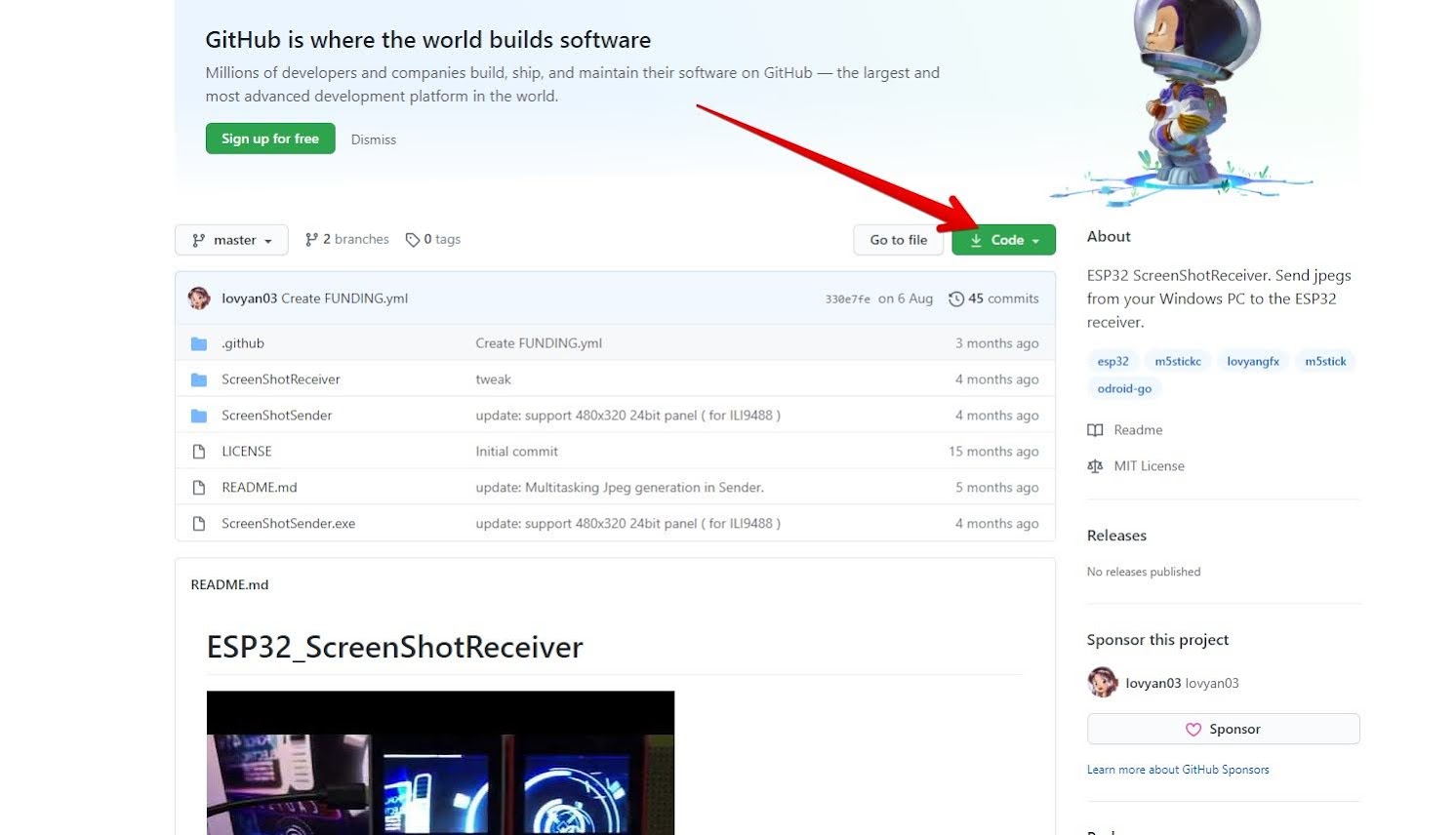Open the master branch dropdown
Viewport: 1456px width, 835px height.
tap(231, 240)
